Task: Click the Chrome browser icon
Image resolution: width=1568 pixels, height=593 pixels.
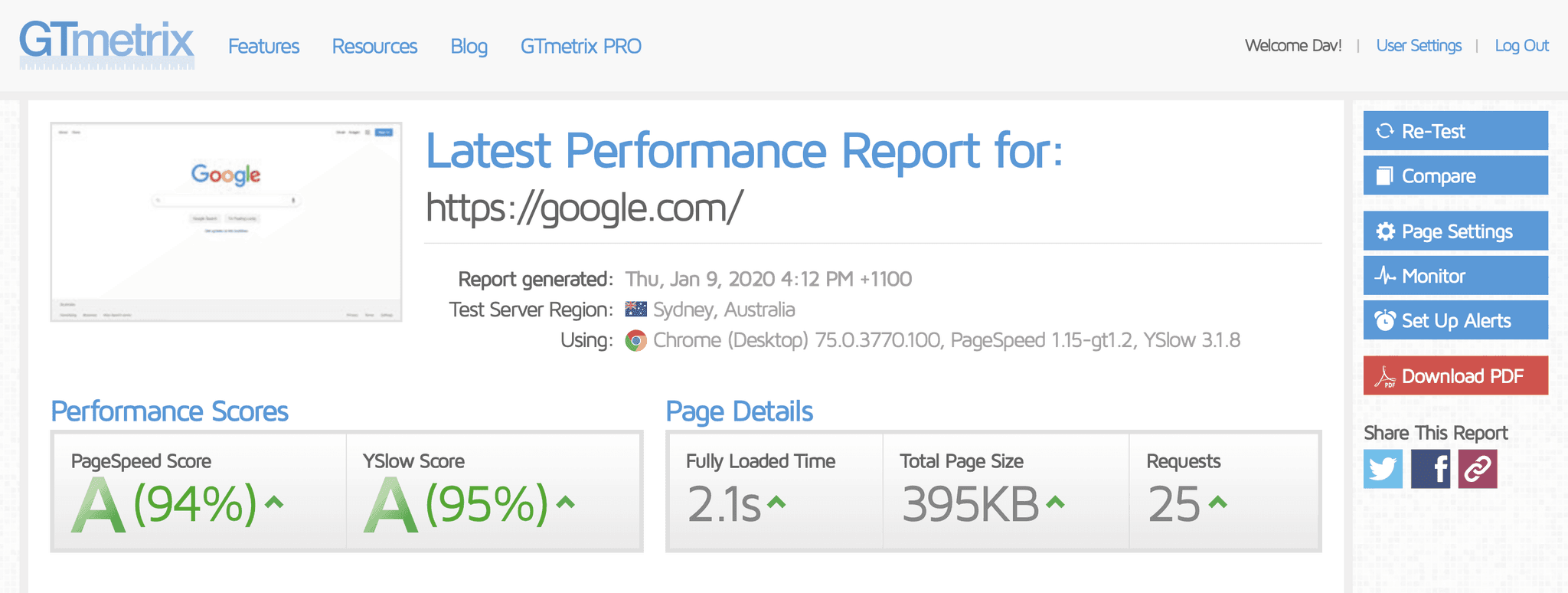Action: pos(636,339)
